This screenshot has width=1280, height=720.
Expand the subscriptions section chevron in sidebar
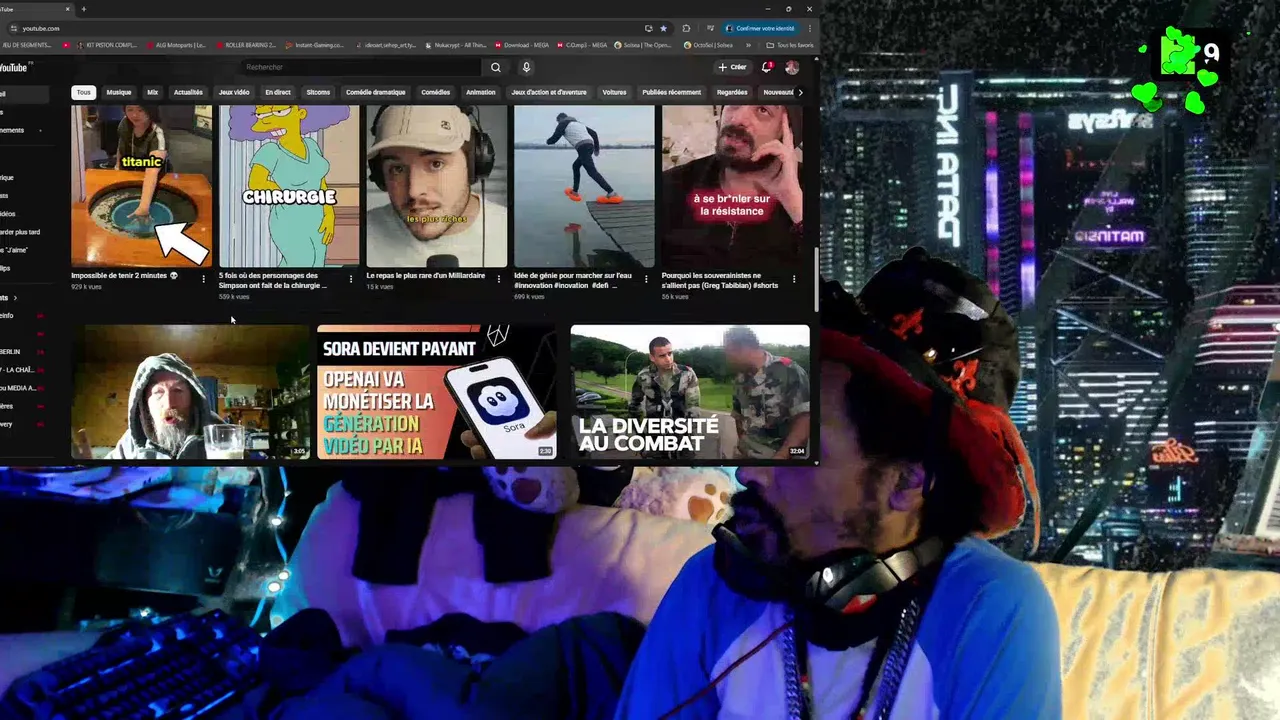pos(15,297)
